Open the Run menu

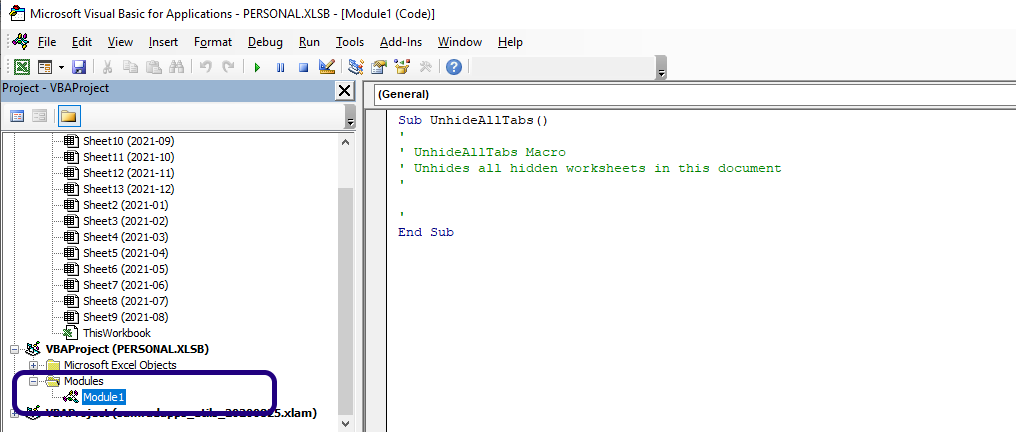coord(309,42)
